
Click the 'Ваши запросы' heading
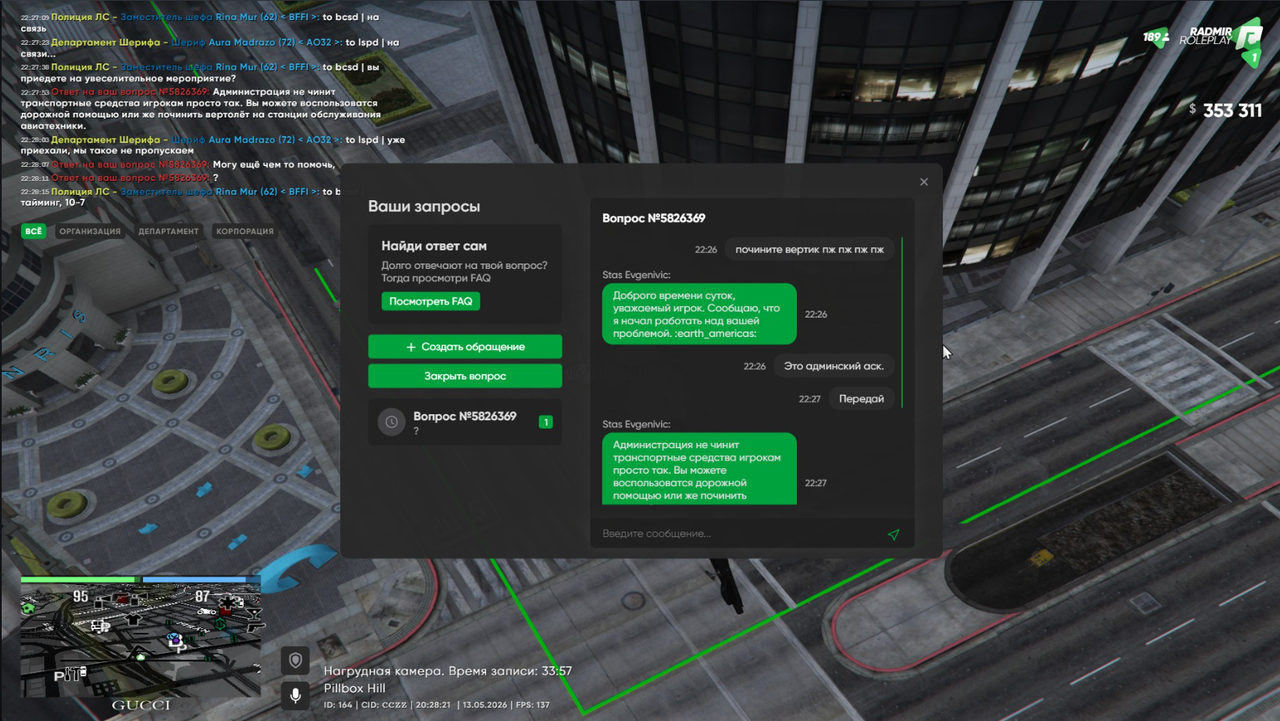coord(424,206)
